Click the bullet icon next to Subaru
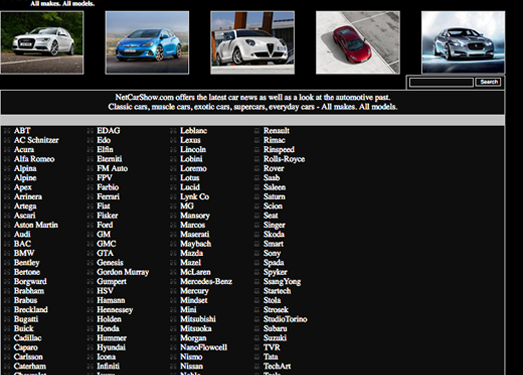The width and height of the screenshot is (523, 375). point(256,329)
